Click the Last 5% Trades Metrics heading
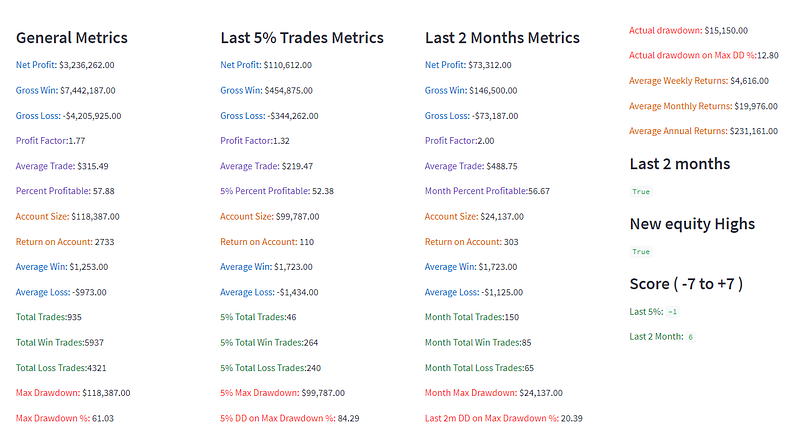Screen dimensions: 800x427 [x=302, y=38]
